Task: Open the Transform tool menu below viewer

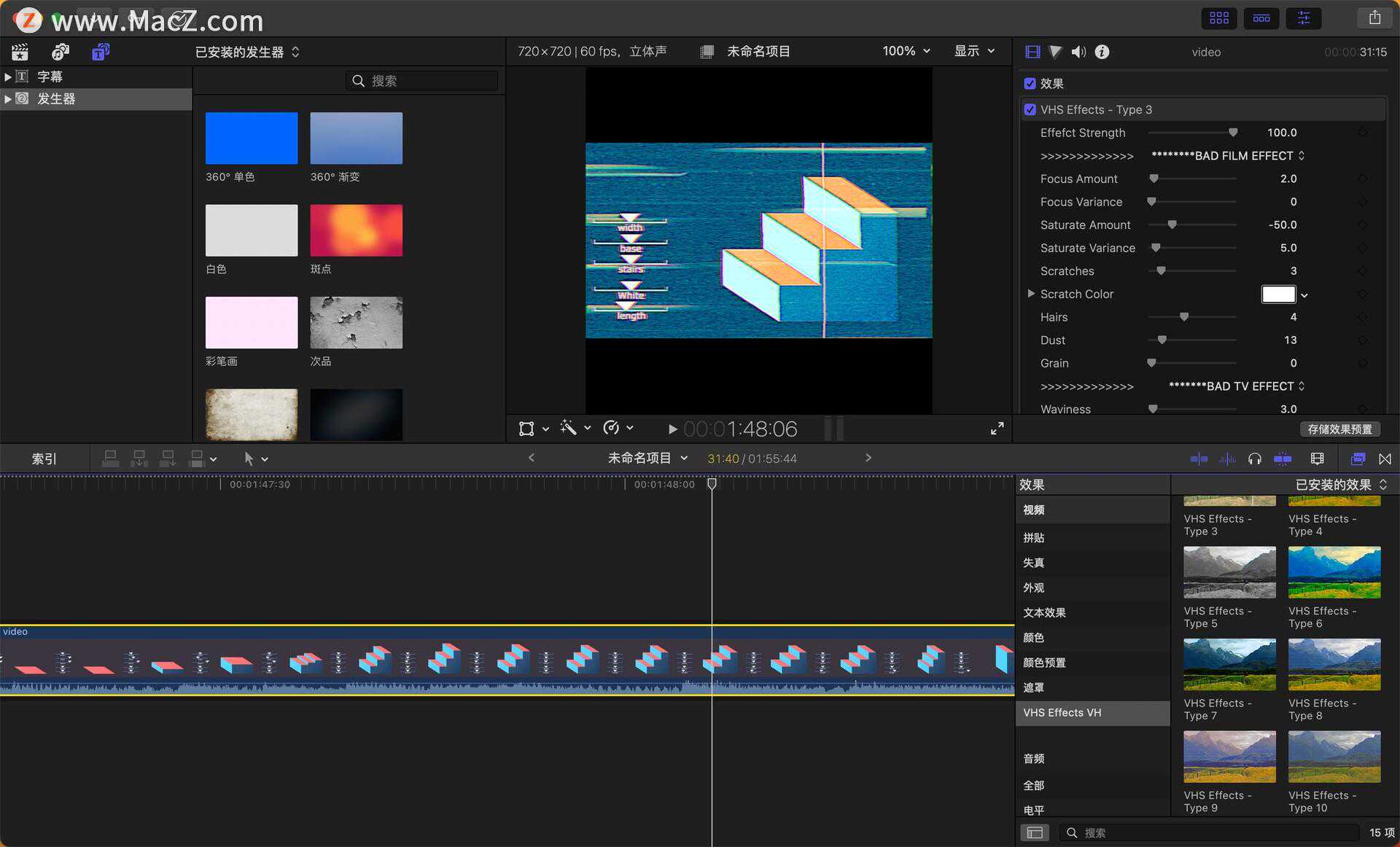Action: pyautogui.click(x=533, y=429)
